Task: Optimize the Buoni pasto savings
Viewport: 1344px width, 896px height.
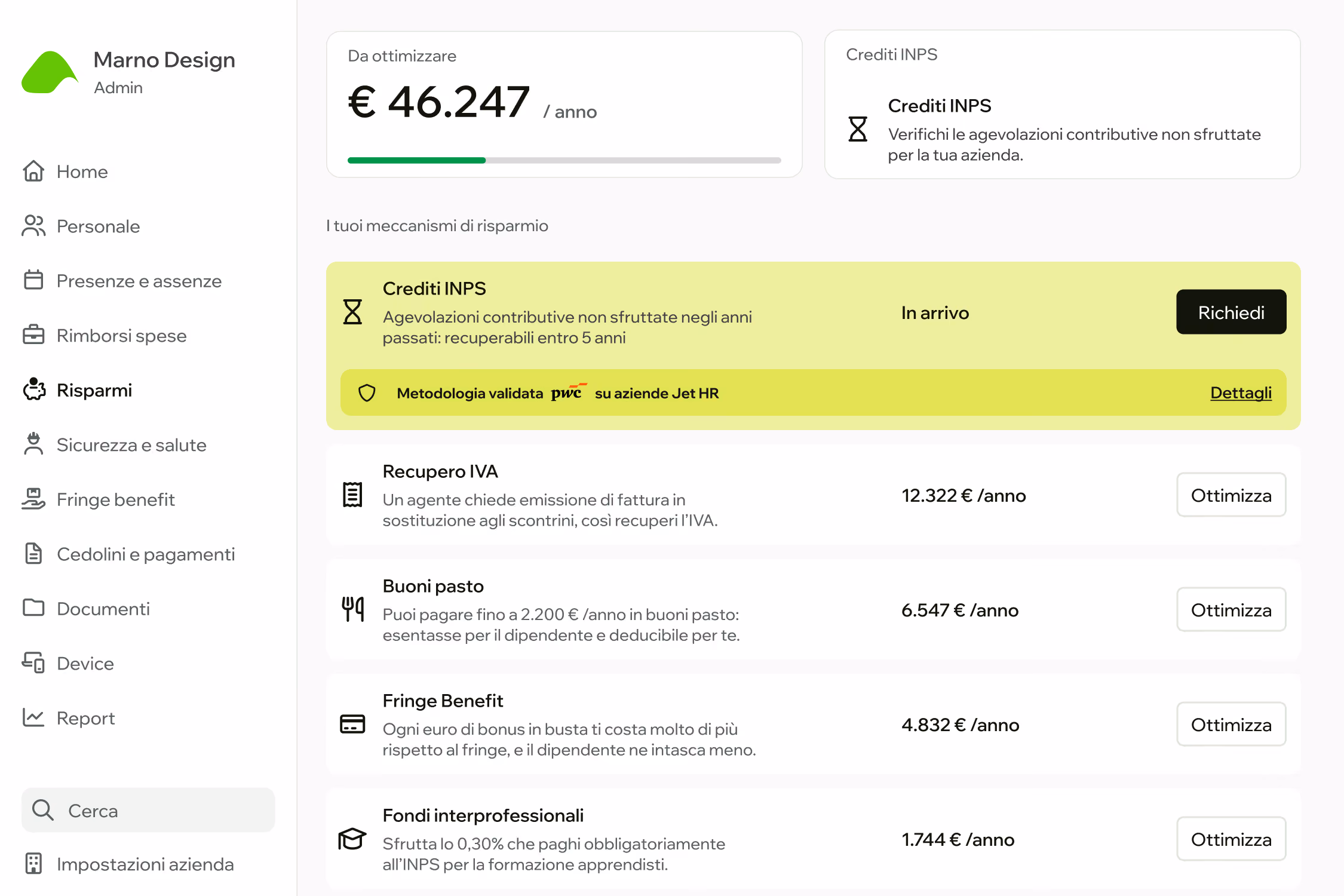Action: tap(1231, 610)
